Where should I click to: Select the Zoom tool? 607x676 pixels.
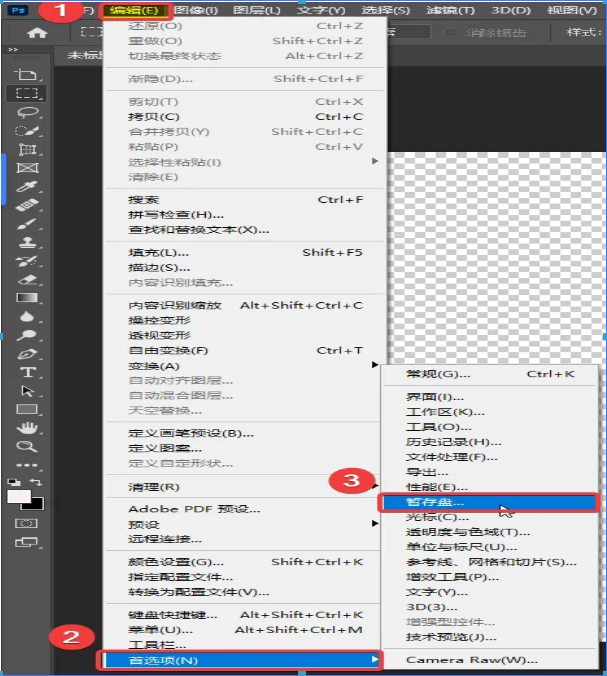coord(27,446)
